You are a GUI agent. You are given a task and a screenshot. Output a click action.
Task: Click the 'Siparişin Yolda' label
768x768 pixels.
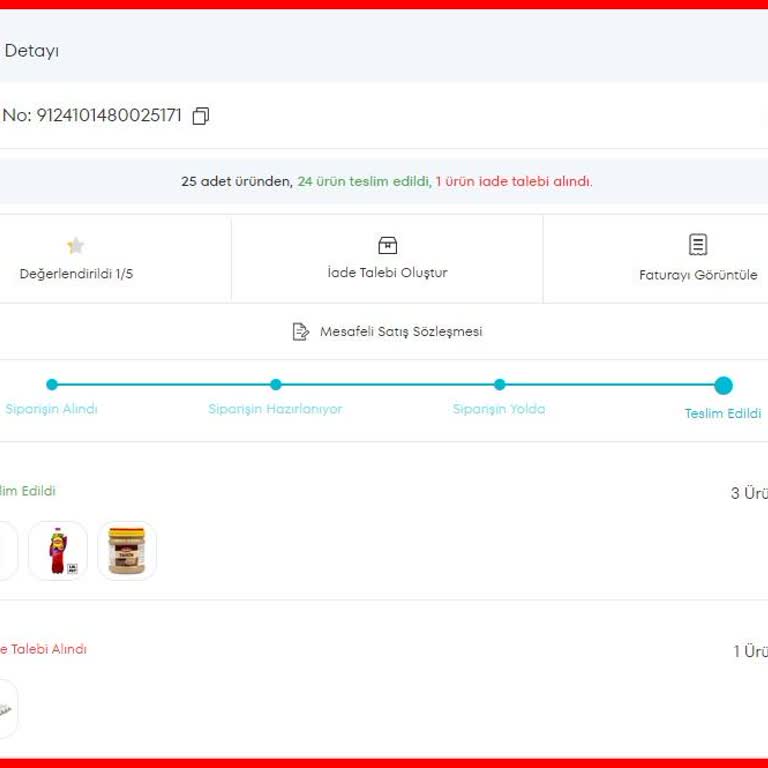(499, 409)
